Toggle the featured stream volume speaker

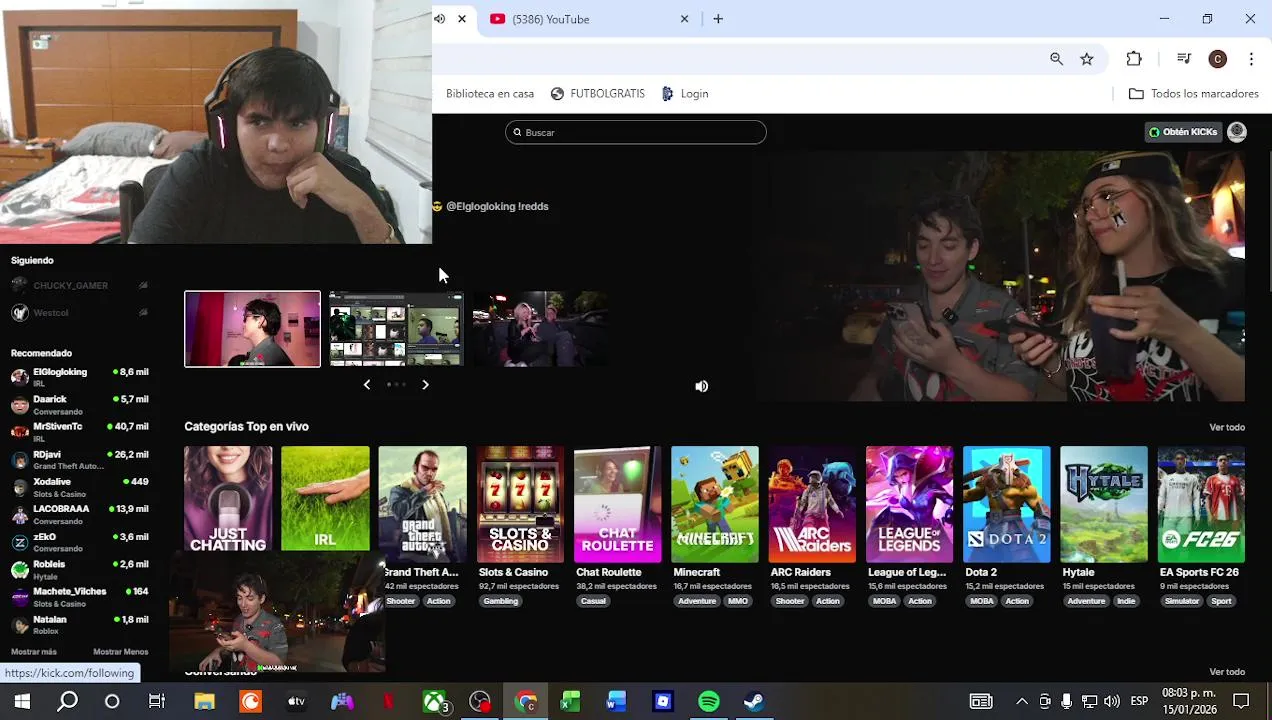tap(701, 386)
